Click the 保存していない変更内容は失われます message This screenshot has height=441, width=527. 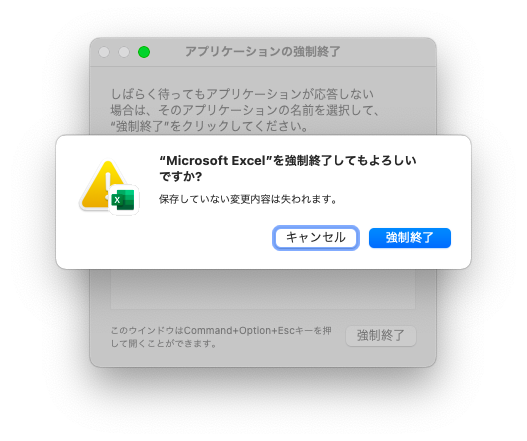coord(248,199)
